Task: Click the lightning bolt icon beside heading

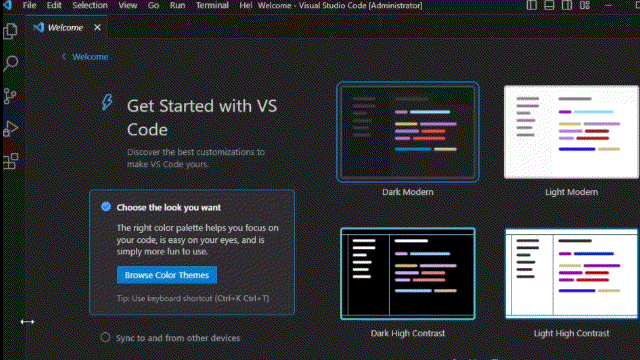Action: click(107, 102)
